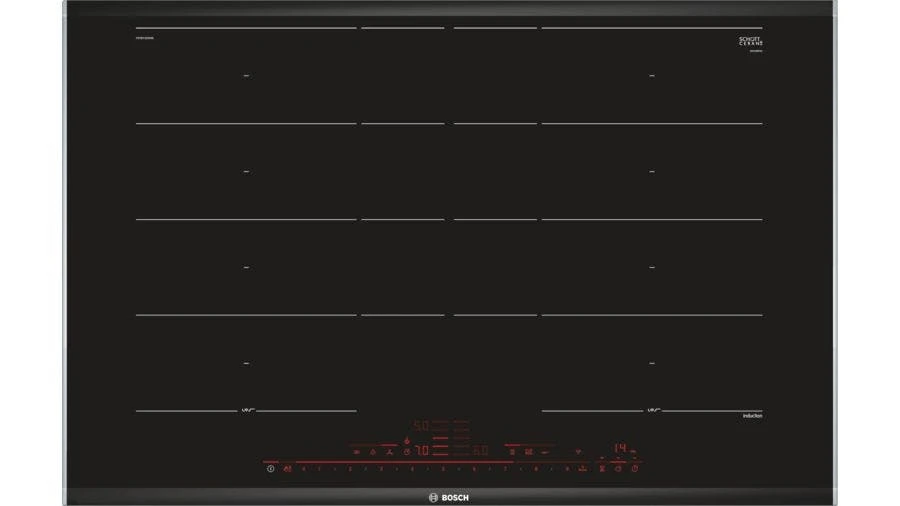900x506 pixels.
Task: Touch the BOSCH logo on front trim
Action: click(x=449, y=497)
